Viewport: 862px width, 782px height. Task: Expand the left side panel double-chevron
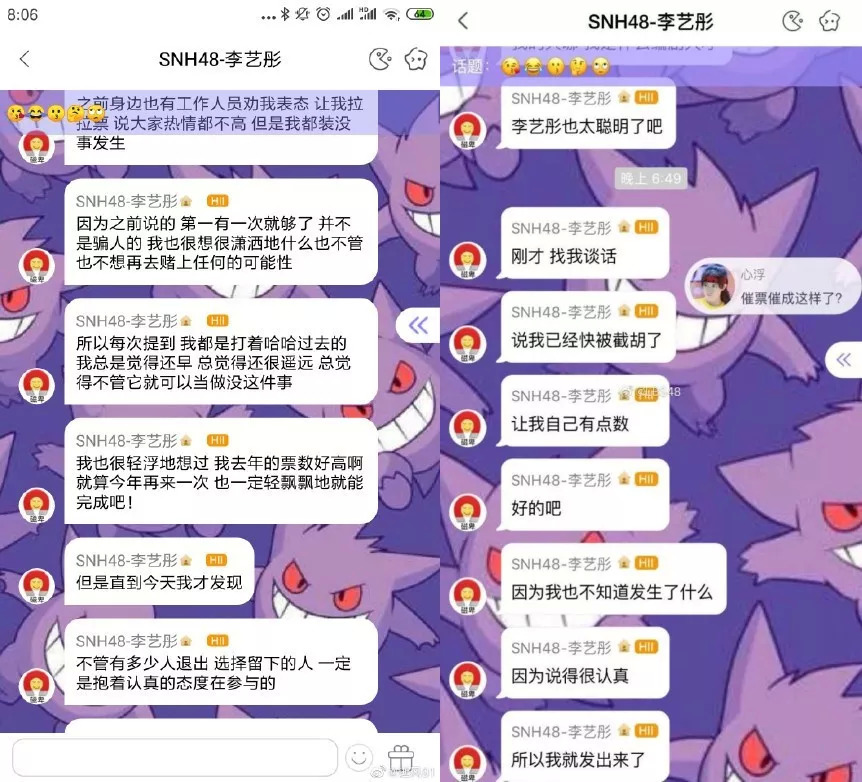(418, 326)
